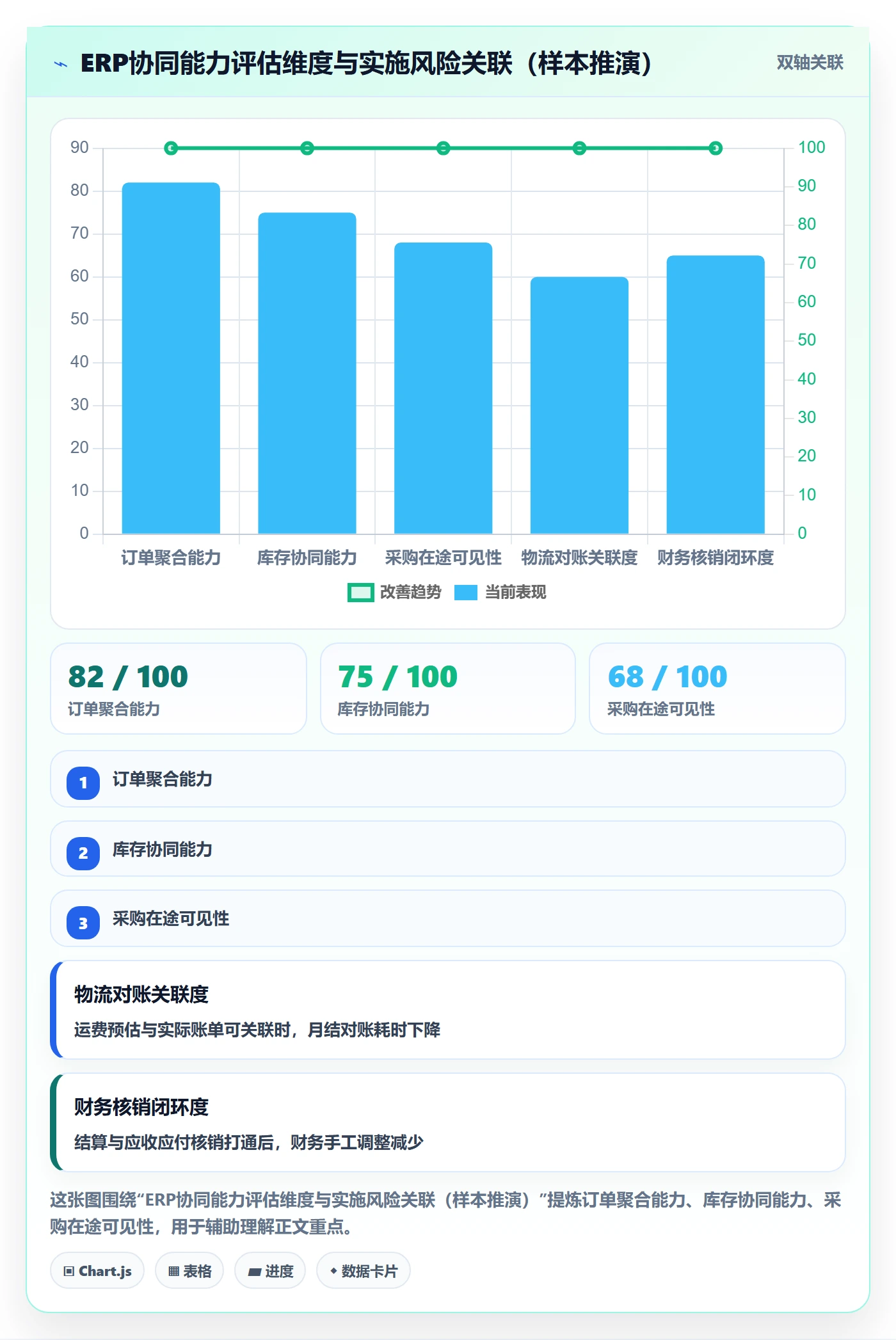896x1340 pixels.
Task: Click the 库存协同能力 x-axis label
Action: (307, 558)
